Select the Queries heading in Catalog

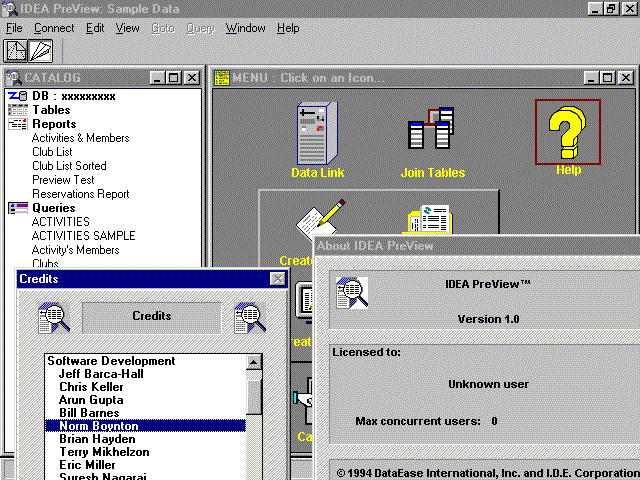pyautogui.click(x=53, y=208)
